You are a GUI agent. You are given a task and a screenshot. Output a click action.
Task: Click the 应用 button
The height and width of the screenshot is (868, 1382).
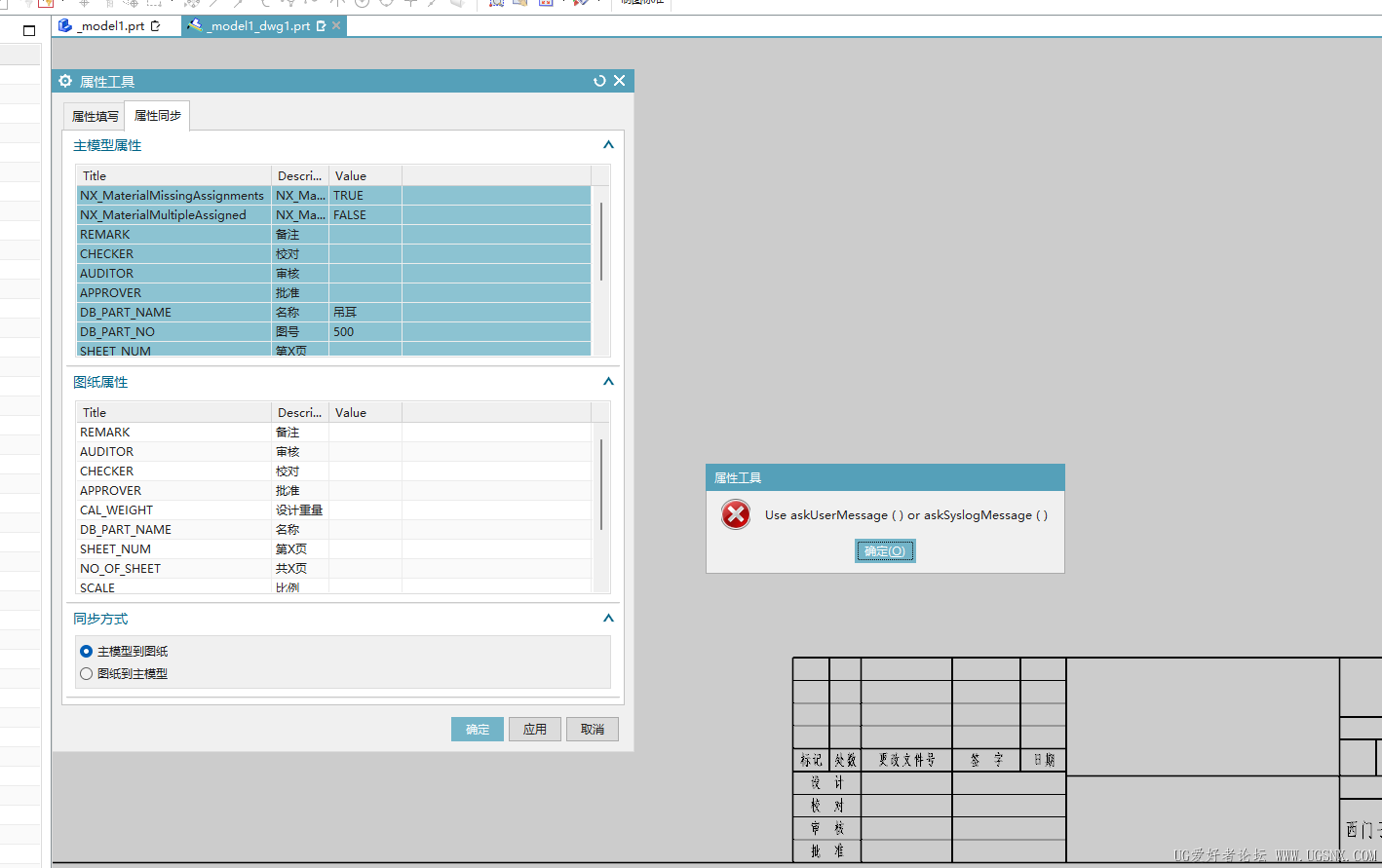point(535,729)
